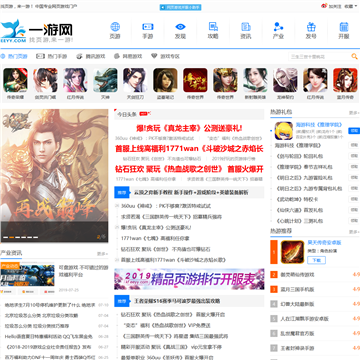This screenshot has width=360, height=360.
Task: Click 更多 beside 热游推荐
Action: coord(354,232)
